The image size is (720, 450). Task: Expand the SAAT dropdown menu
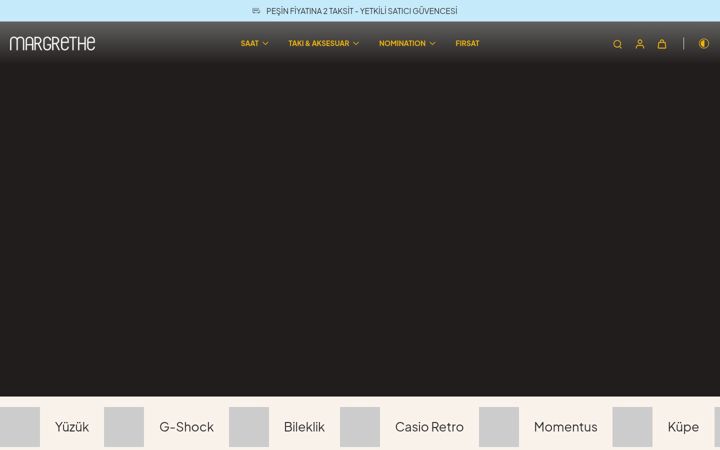pyautogui.click(x=254, y=43)
